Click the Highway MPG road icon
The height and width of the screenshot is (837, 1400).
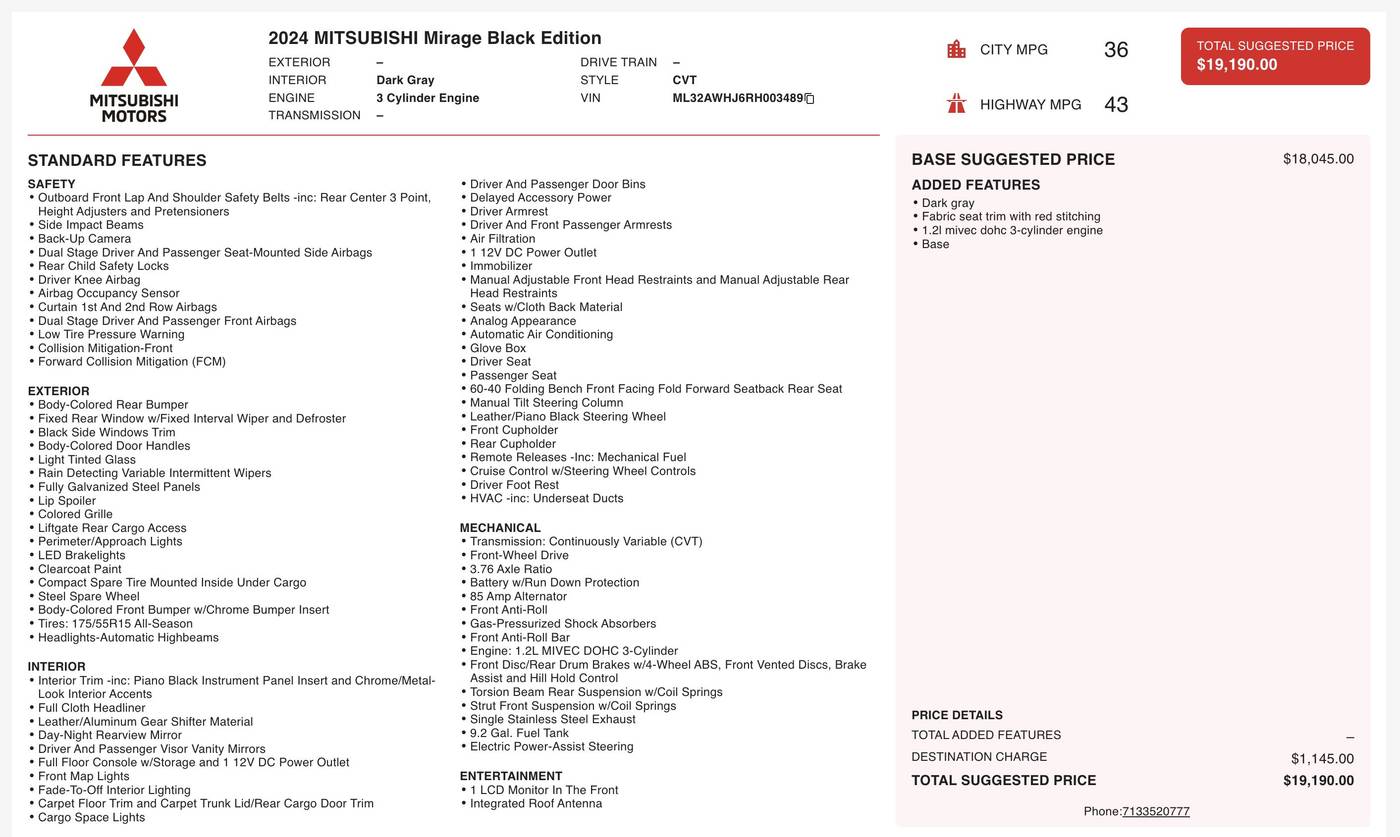(x=956, y=103)
